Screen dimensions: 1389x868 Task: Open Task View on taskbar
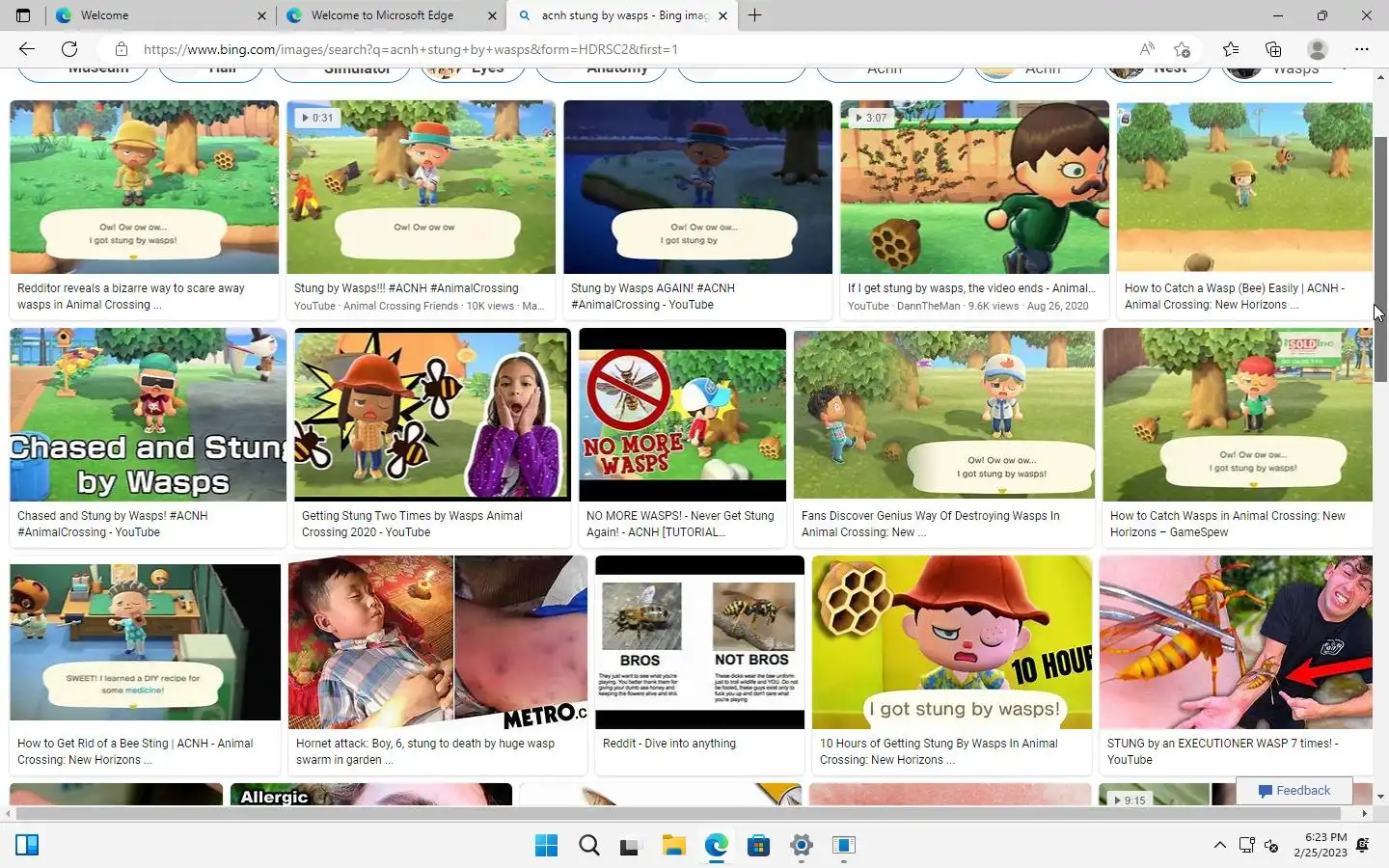[631, 846]
